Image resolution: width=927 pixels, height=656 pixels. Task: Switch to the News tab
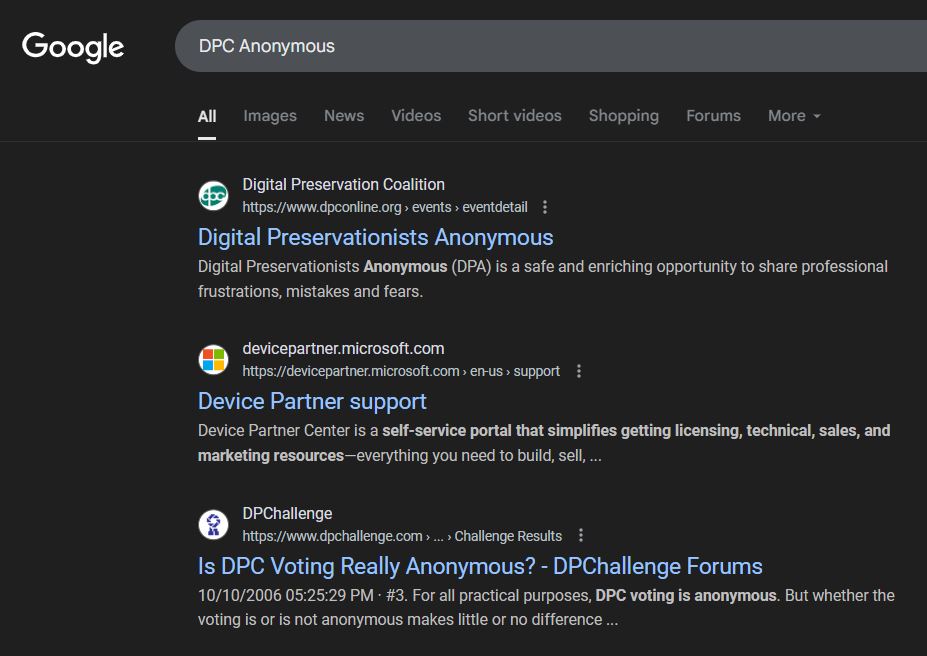(344, 116)
